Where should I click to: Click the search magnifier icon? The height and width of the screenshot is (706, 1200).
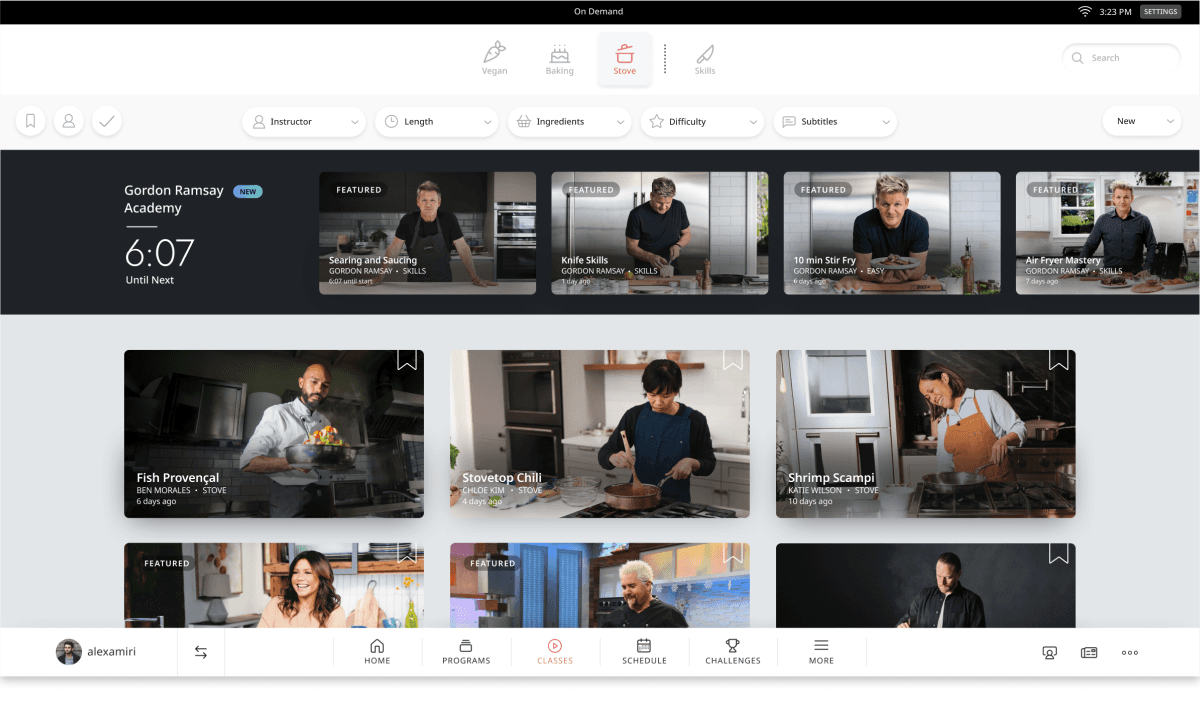coord(1077,58)
